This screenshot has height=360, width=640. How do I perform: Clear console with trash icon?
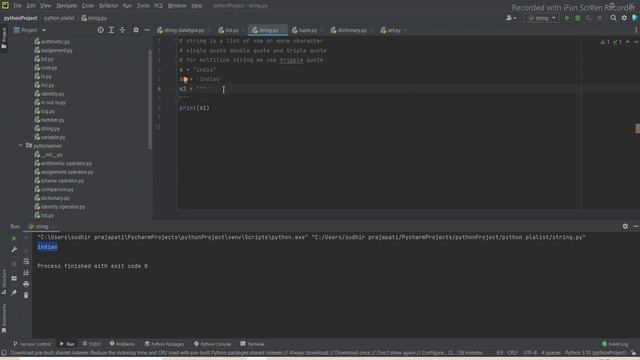pyautogui.click(x=26, y=295)
